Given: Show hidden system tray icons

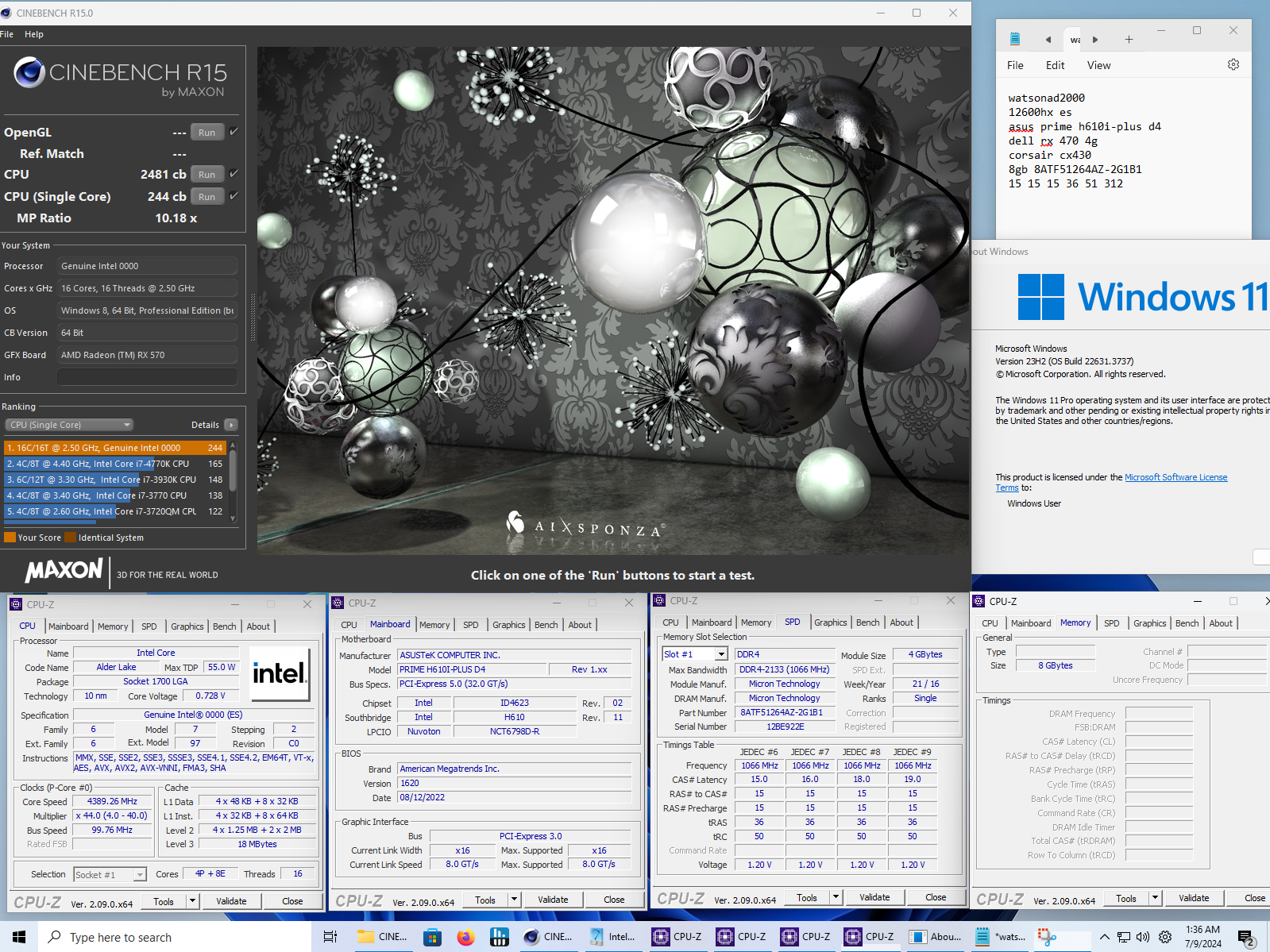Looking at the screenshot, I should pyautogui.click(x=1105, y=937).
